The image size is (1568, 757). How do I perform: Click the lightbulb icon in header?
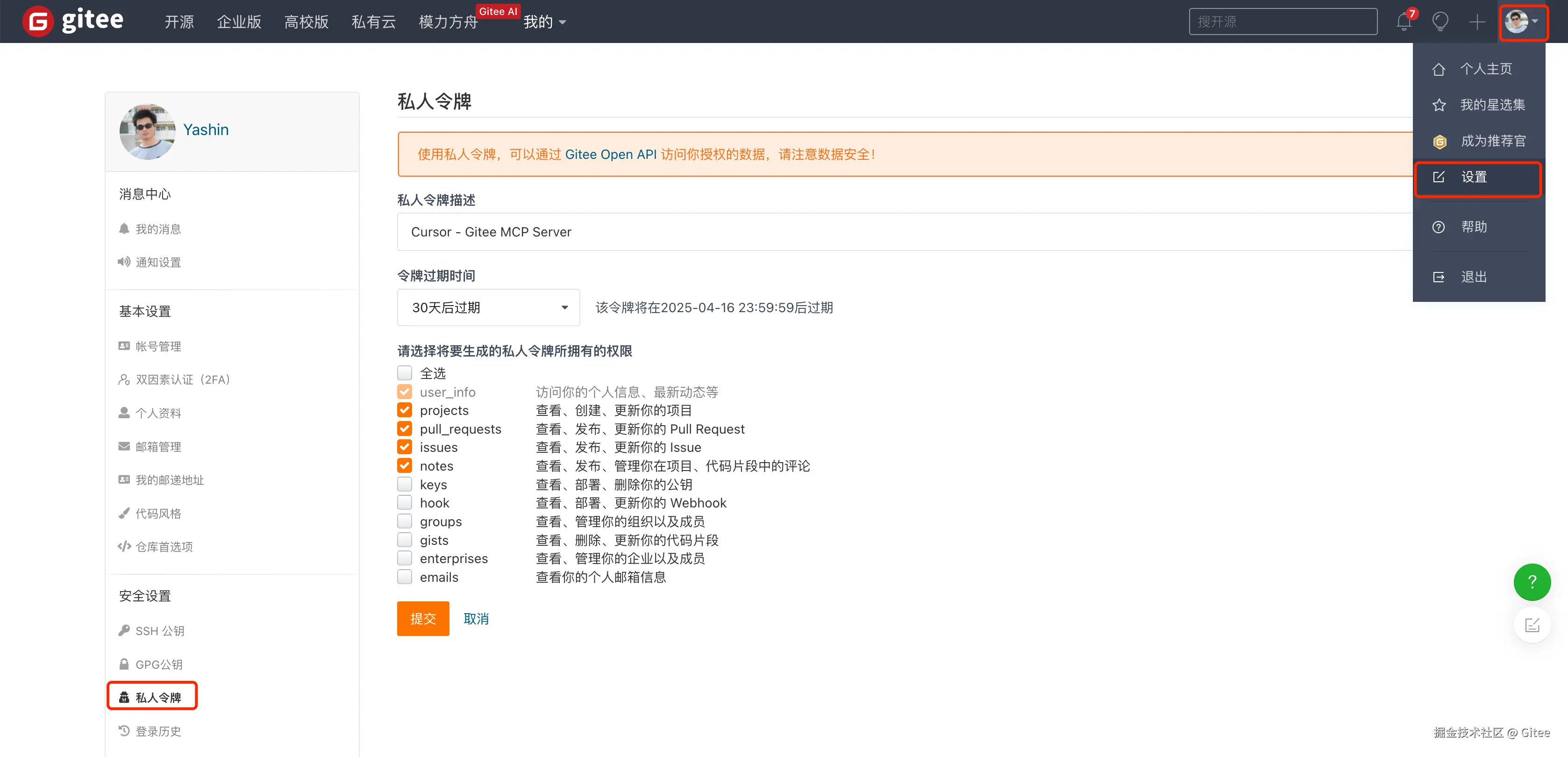click(1440, 22)
